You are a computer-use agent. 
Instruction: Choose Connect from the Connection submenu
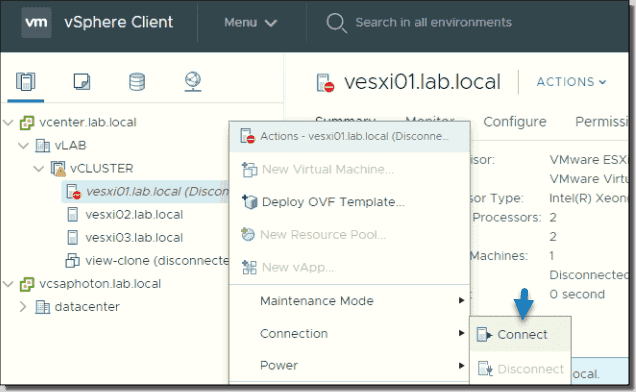[521, 335]
